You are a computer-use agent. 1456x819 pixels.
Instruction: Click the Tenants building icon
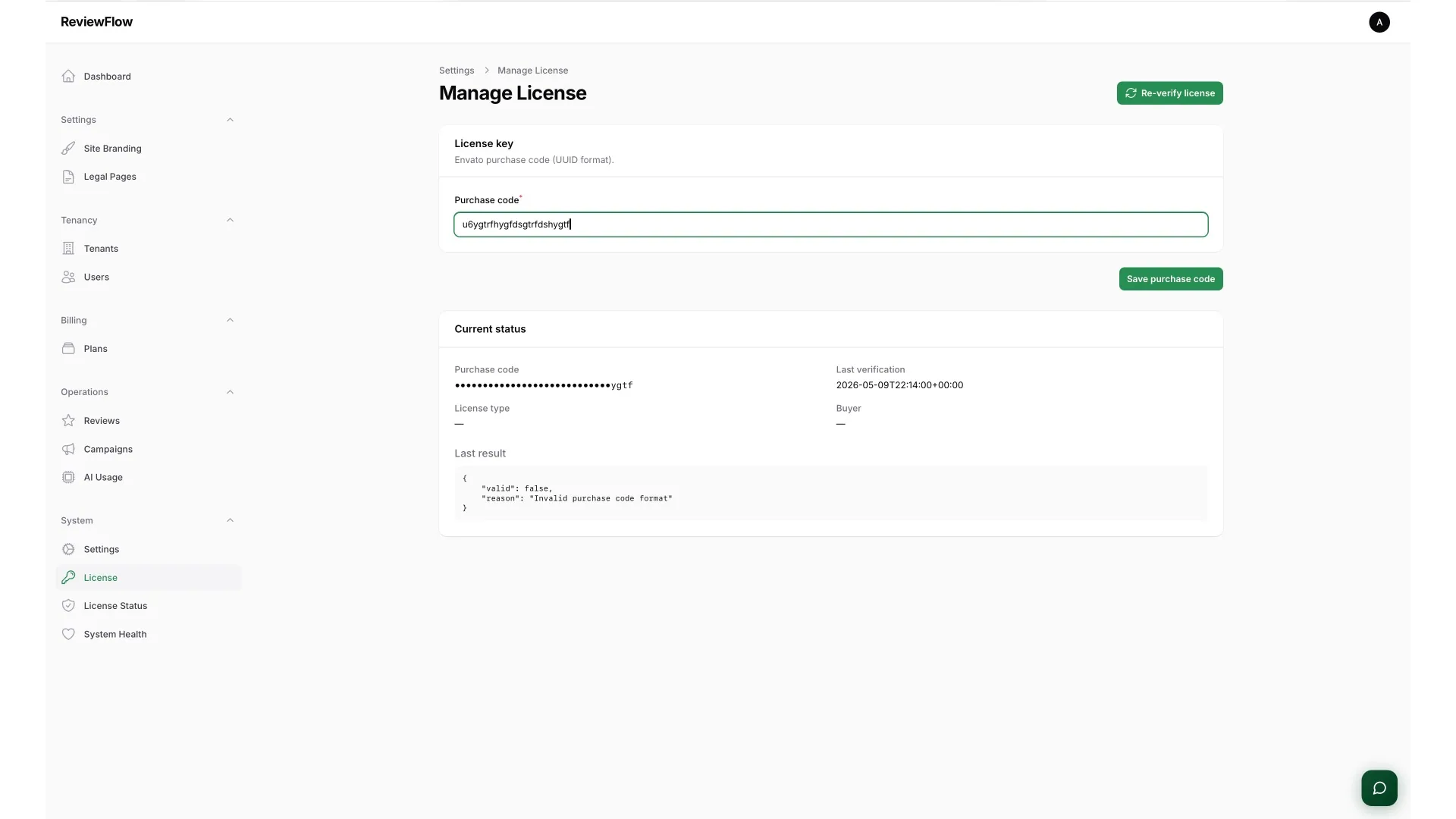pyautogui.click(x=68, y=248)
